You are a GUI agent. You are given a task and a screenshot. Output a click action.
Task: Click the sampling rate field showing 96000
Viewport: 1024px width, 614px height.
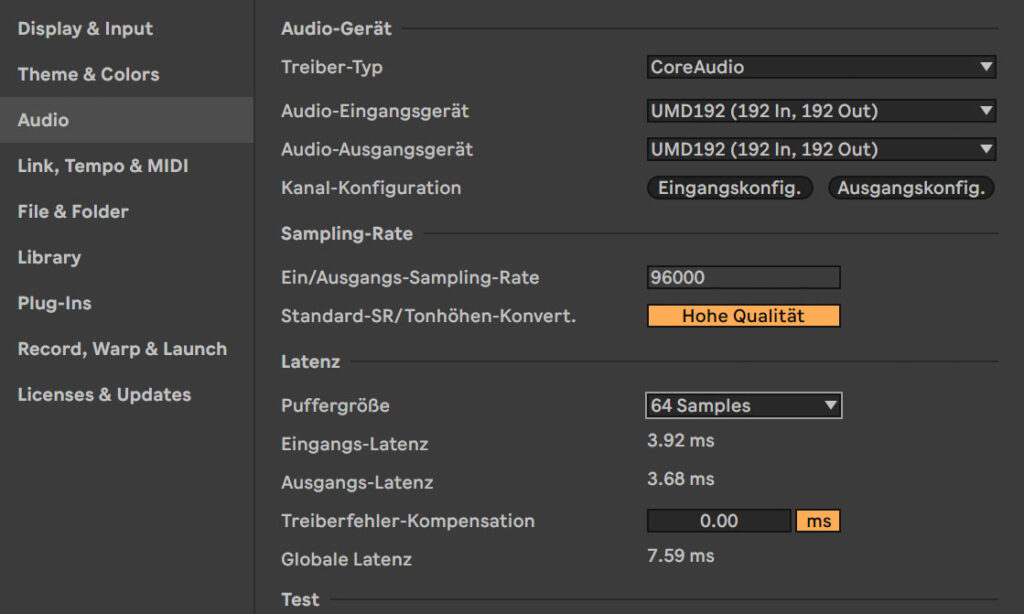point(743,277)
